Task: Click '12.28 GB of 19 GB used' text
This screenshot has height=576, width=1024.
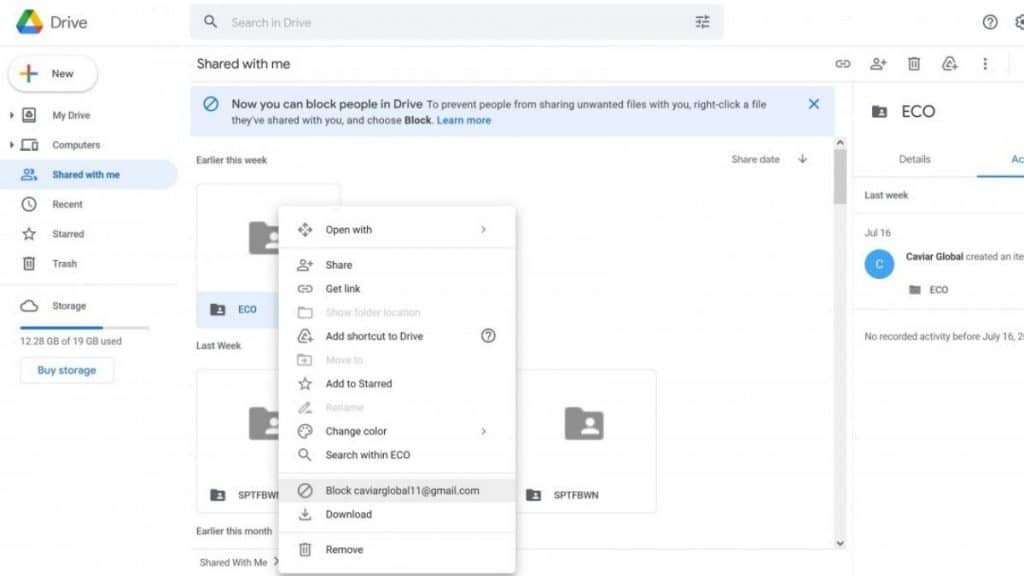Action: 71,341
